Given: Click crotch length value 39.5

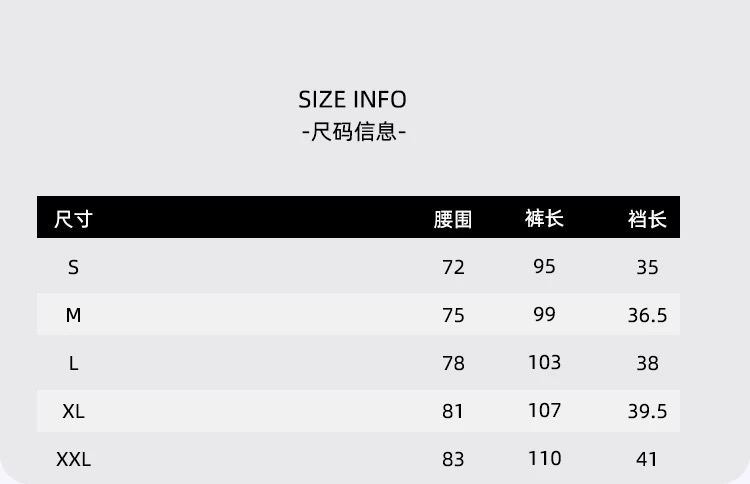Looking at the screenshot, I should pyautogui.click(x=647, y=412).
